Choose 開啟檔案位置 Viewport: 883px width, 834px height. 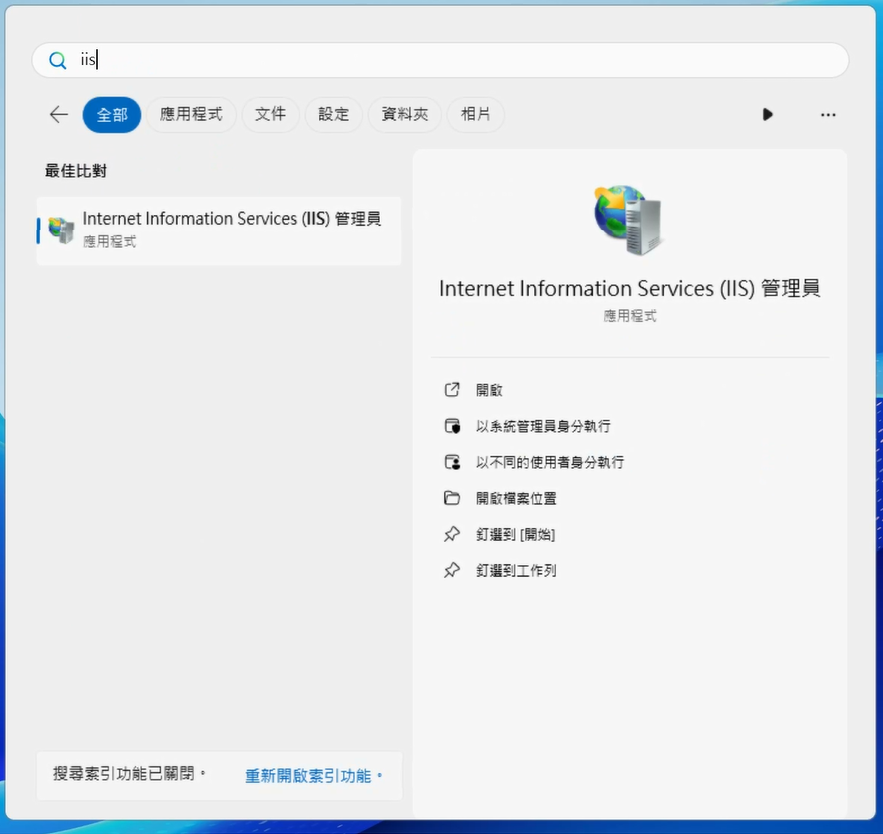[x=516, y=498]
